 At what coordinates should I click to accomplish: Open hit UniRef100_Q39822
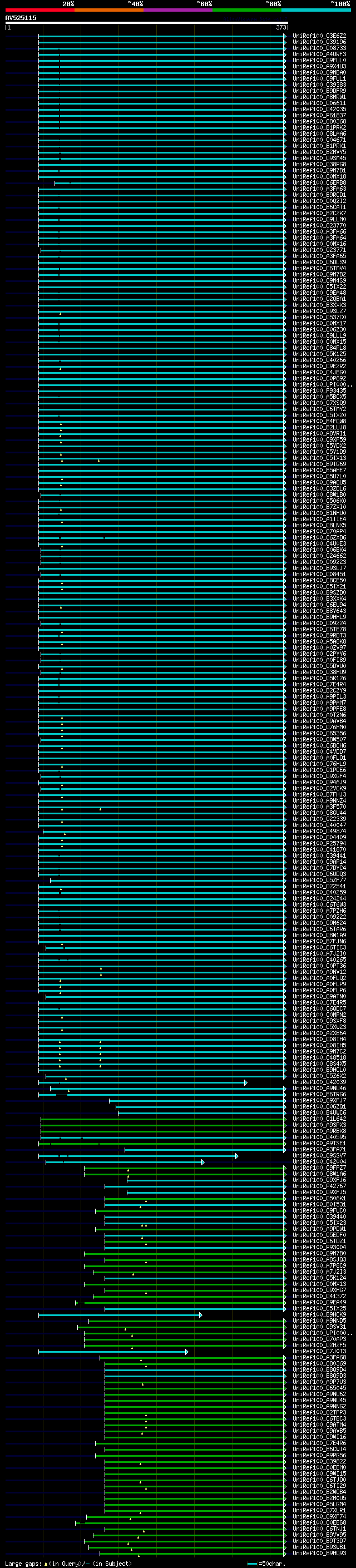coord(319,1461)
